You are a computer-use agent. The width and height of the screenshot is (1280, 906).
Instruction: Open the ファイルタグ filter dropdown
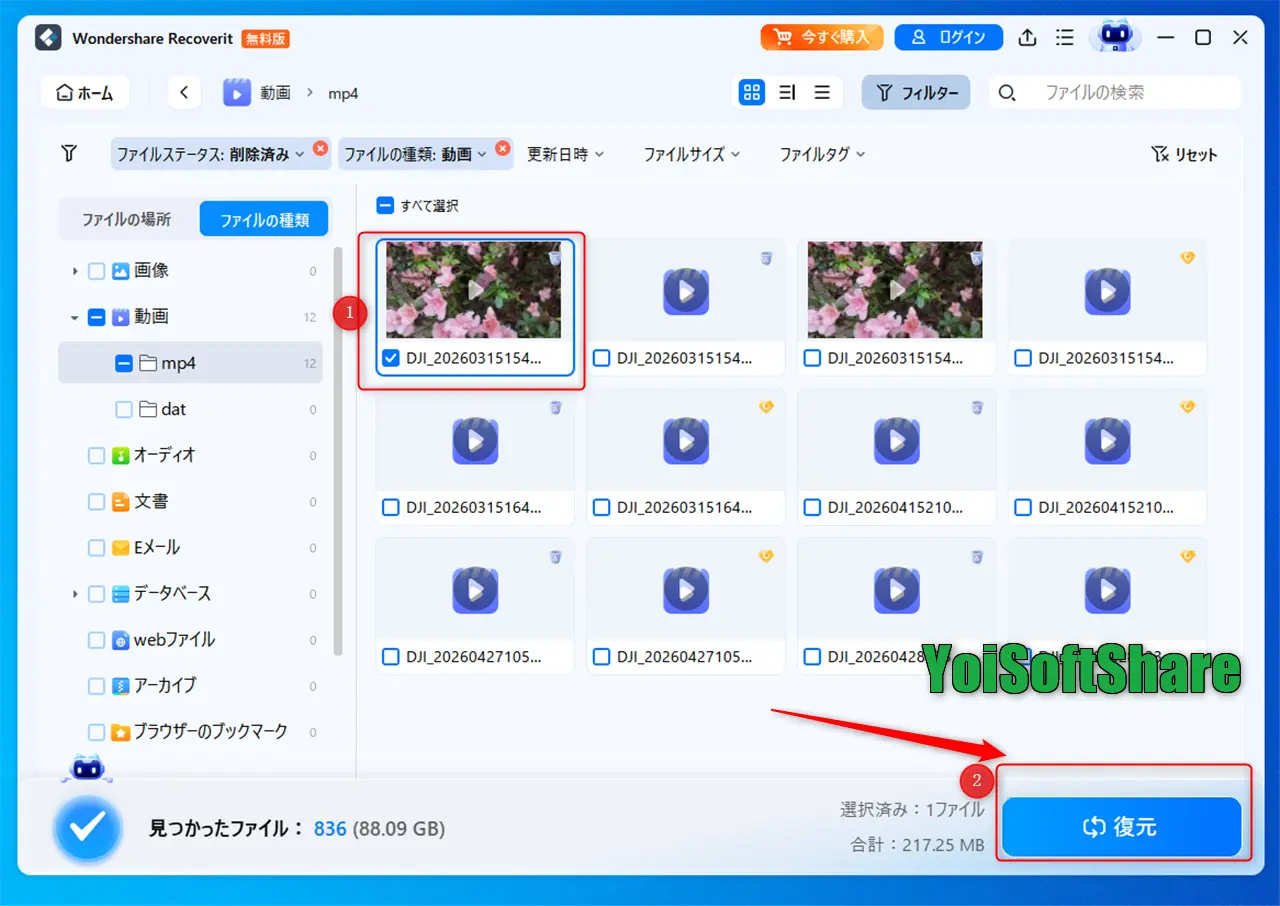point(823,154)
